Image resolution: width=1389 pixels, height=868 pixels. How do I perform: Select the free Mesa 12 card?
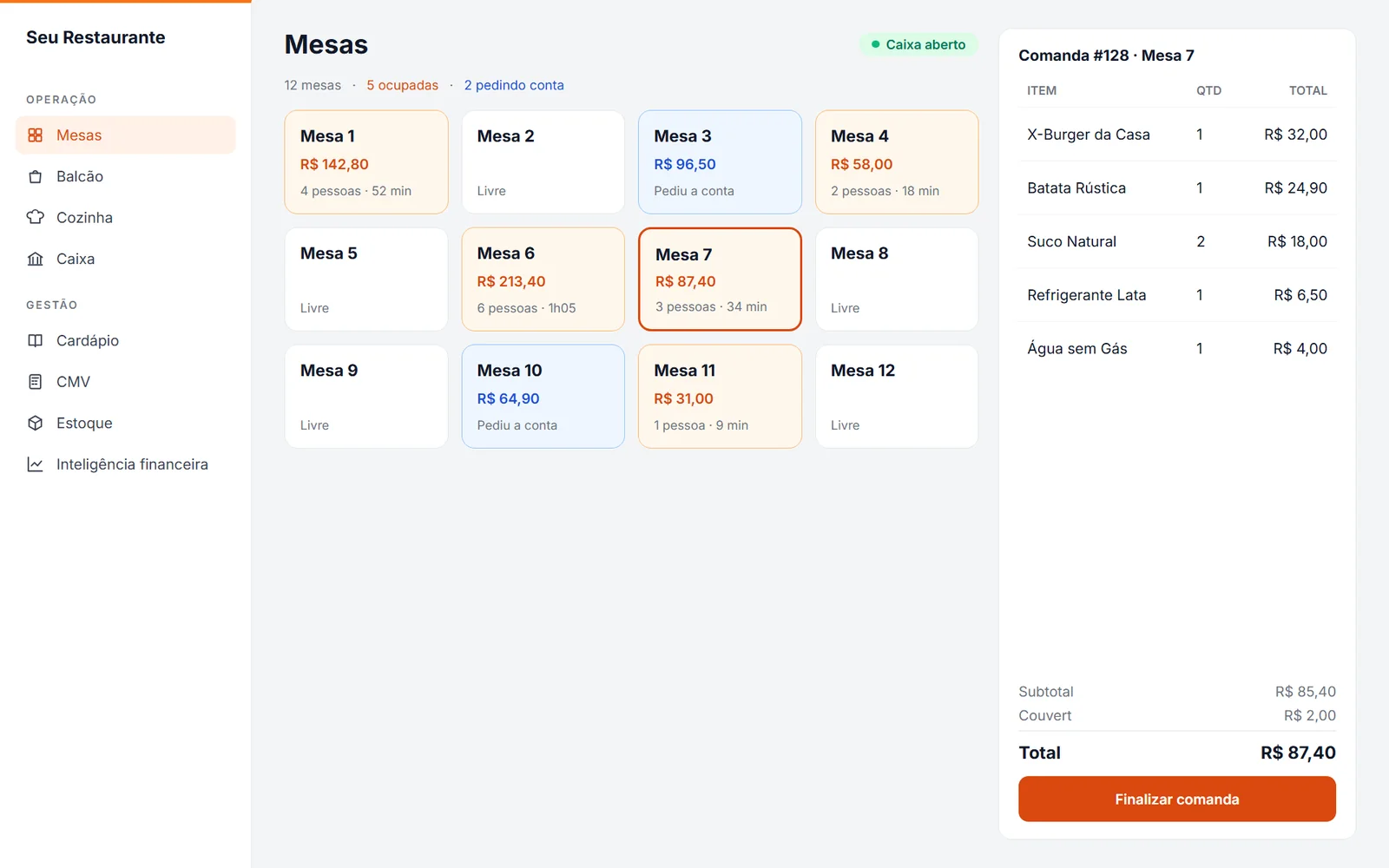(897, 396)
